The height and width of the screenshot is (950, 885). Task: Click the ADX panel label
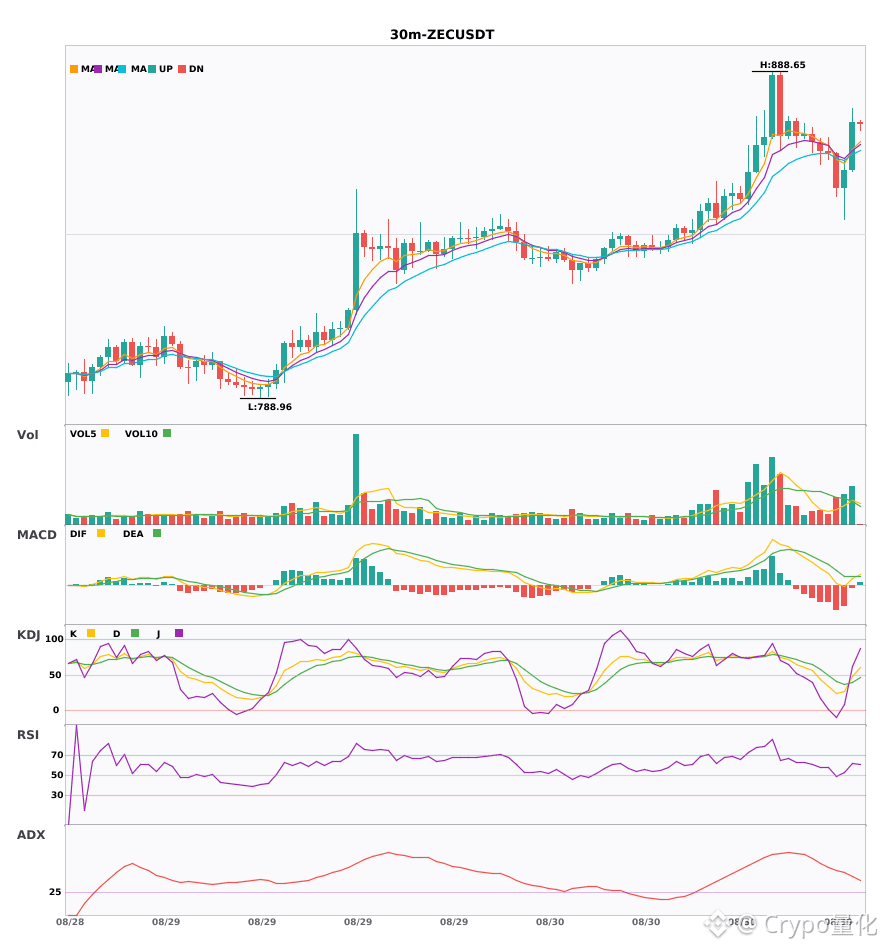pos(31,835)
